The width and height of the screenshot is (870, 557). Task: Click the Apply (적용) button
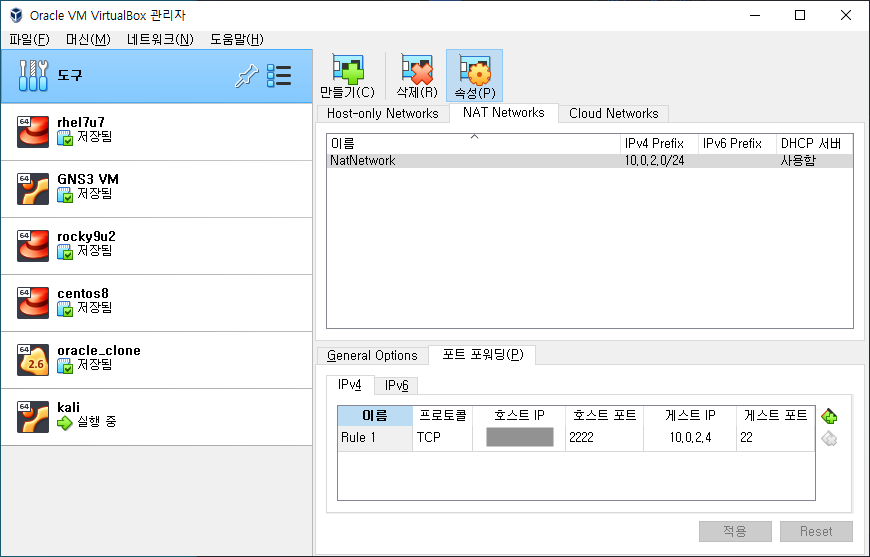(x=735, y=531)
